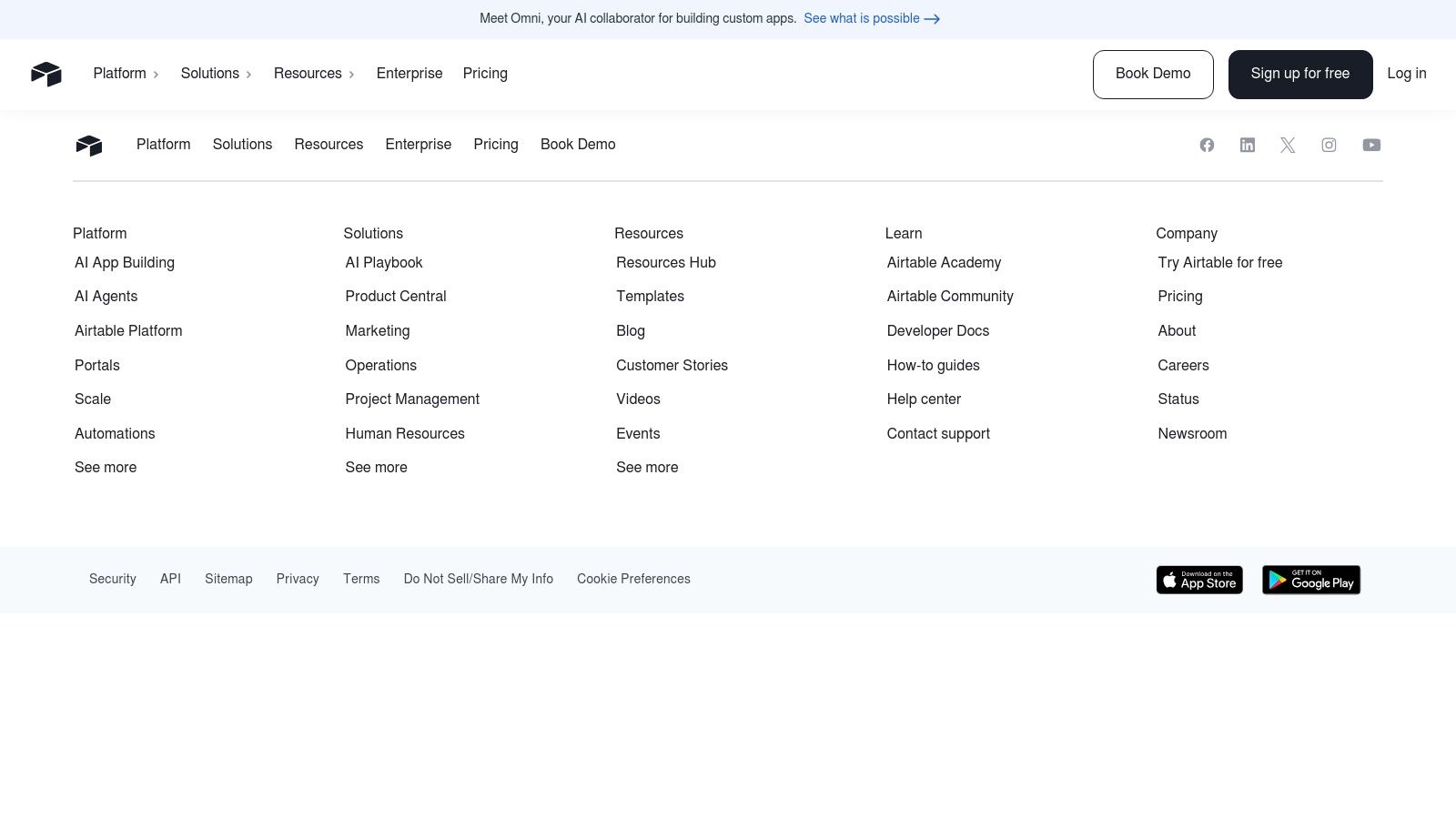Go to the Portals page

click(97, 366)
